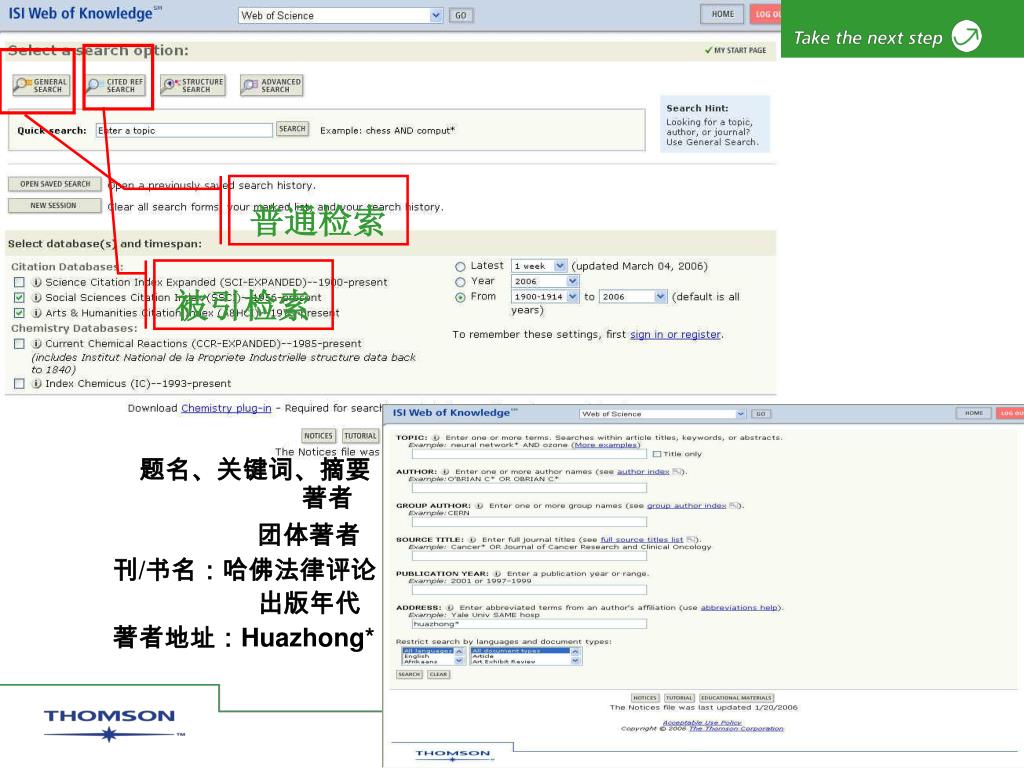Image resolution: width=1024 pixels, height=768 pixels.
Task: Click info icon beside Current Chemical Reactions
Action: pos(37,344)
